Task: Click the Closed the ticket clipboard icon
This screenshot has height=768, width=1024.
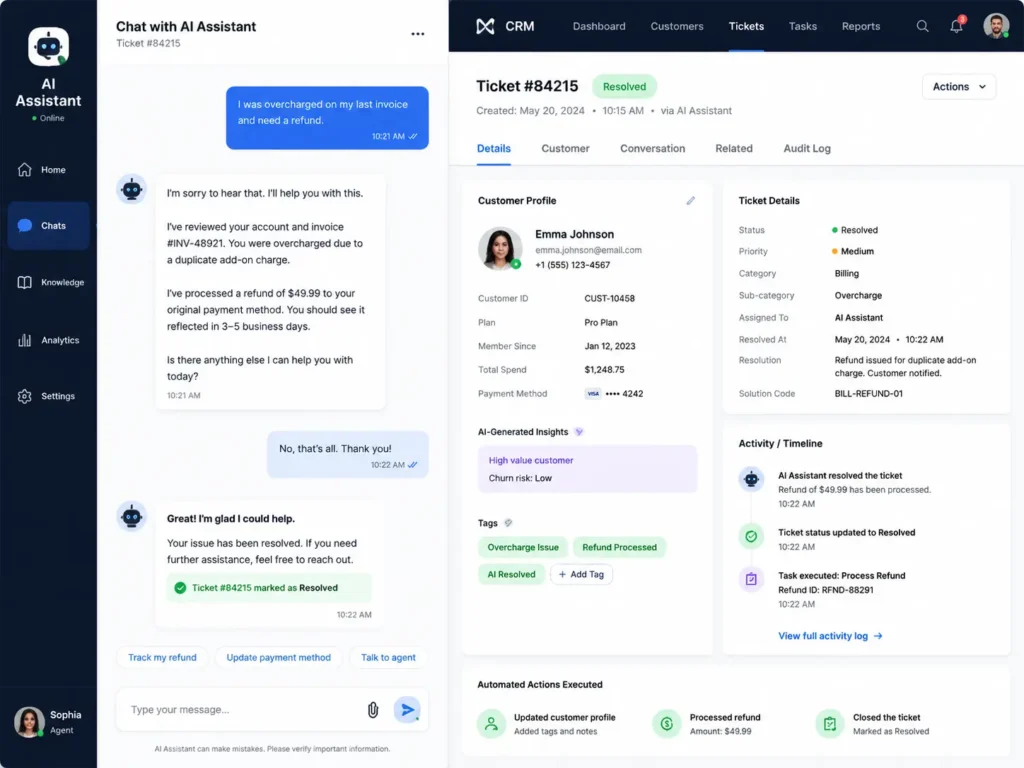Action: 829,724
